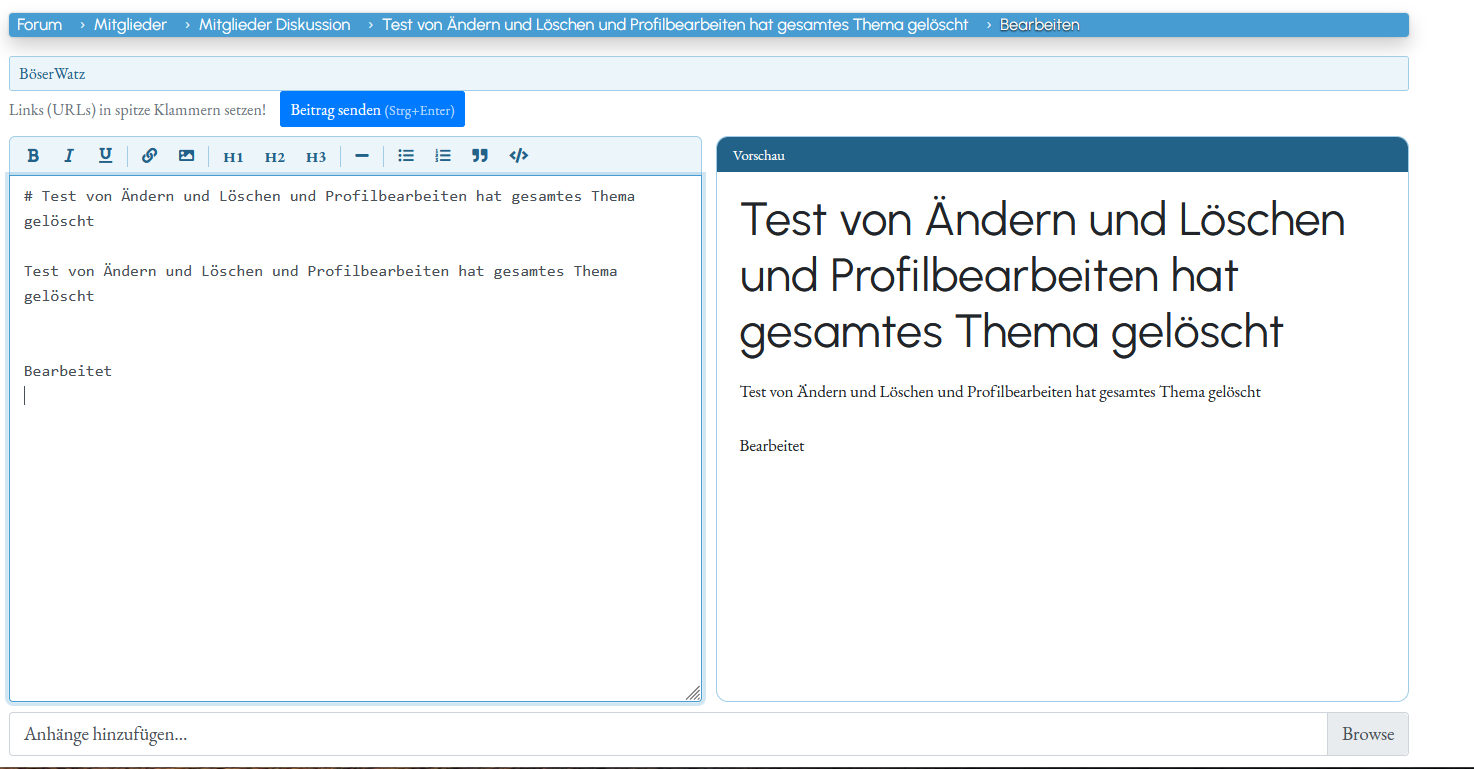The image size is (1474, 769).
Task: Go to Forum in breadcrumb
Action: tap(39, 25)
